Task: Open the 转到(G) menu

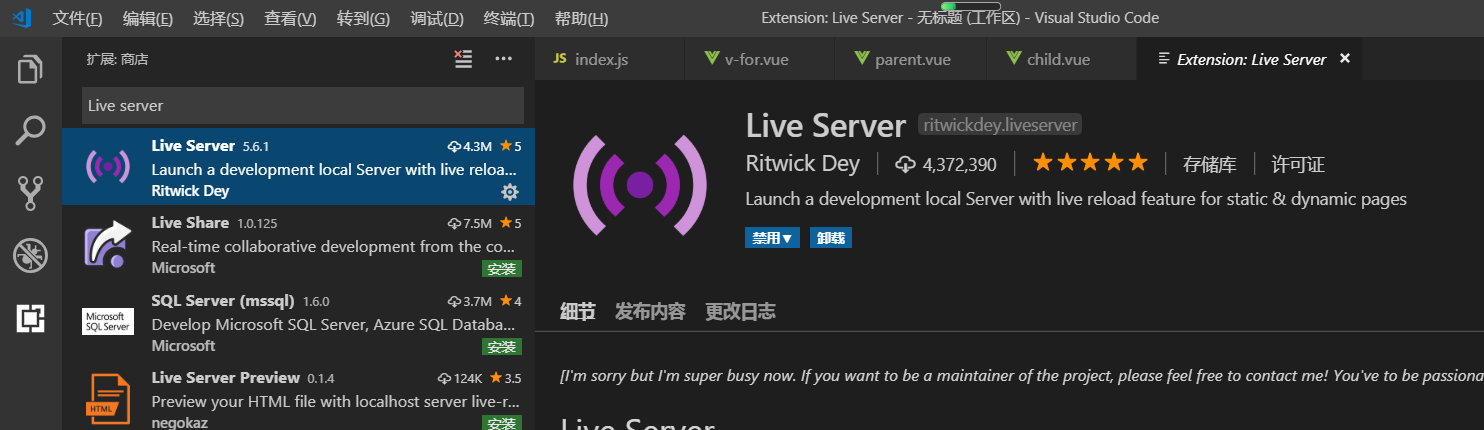Action: 363,18
